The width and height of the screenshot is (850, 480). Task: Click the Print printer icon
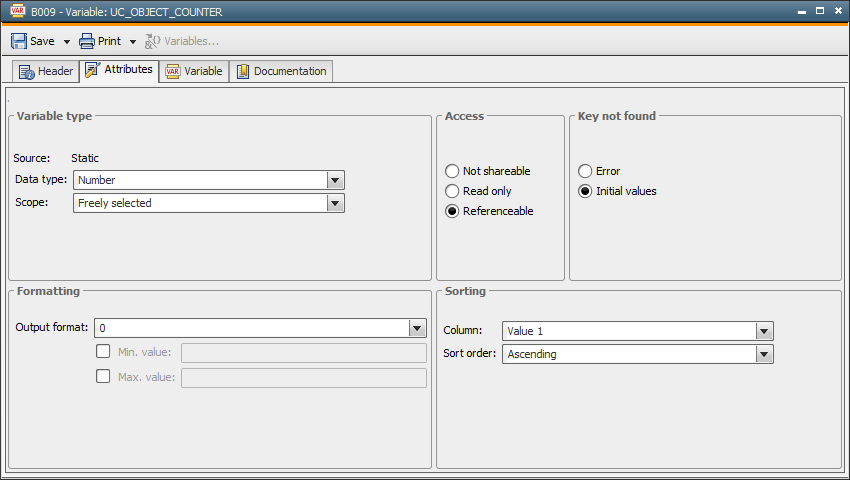pos(87,41)
